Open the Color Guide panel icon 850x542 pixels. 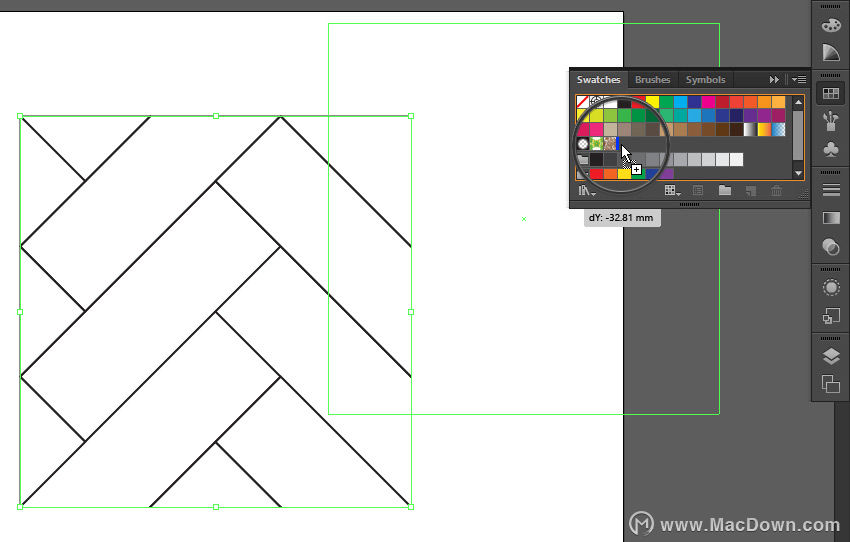point(830,53)
